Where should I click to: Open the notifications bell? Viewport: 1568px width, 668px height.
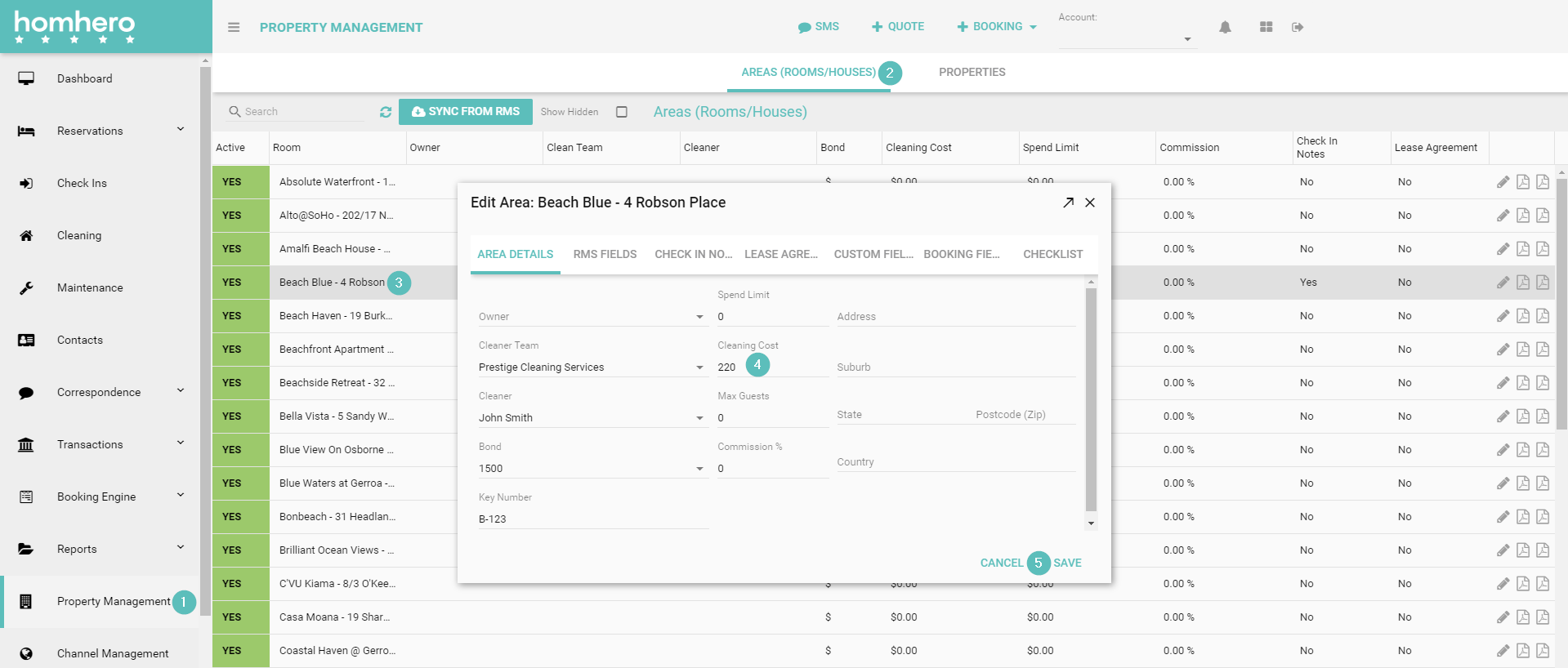coord(1225,27)
